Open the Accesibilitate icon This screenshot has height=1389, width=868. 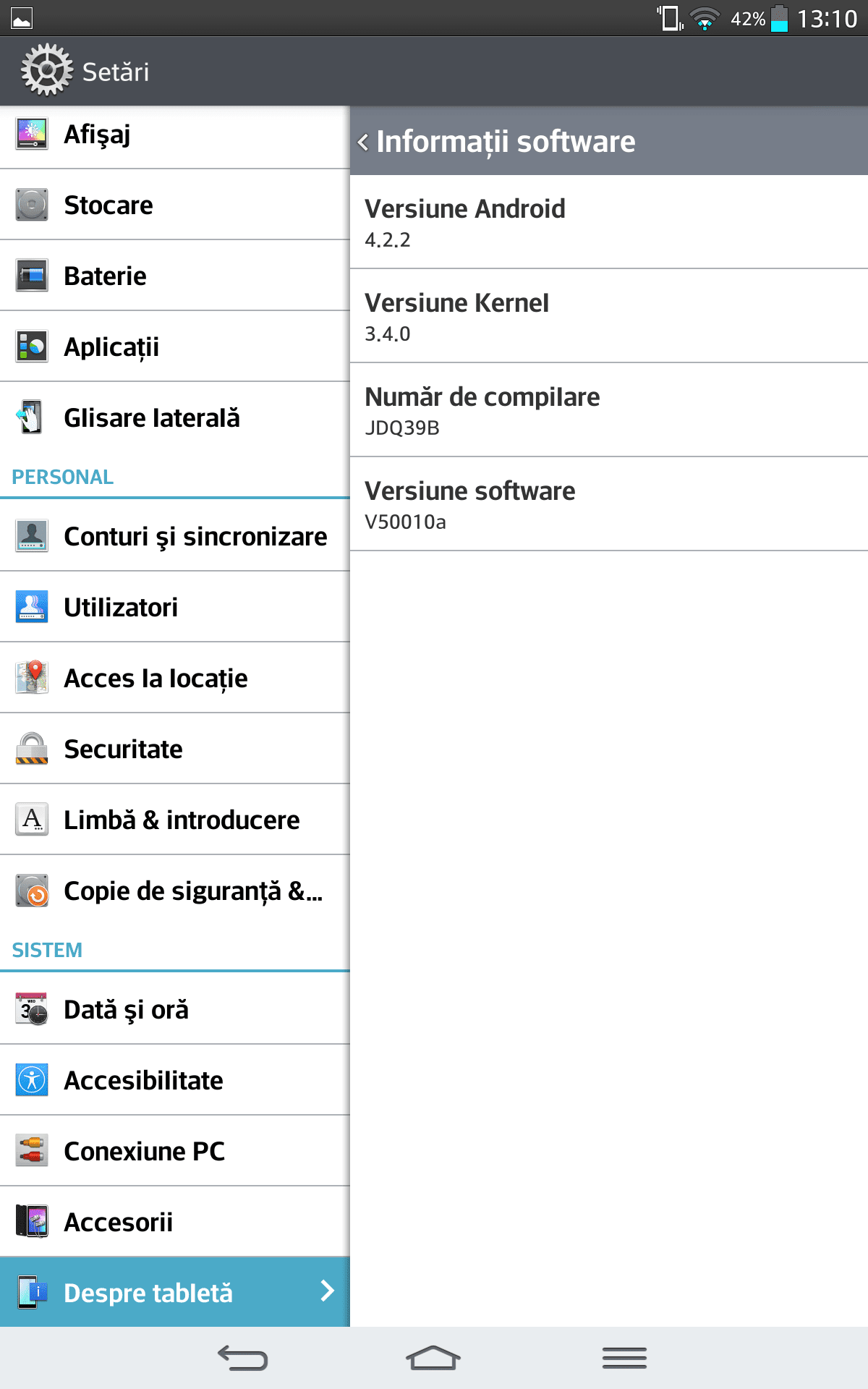point(32,1080)
